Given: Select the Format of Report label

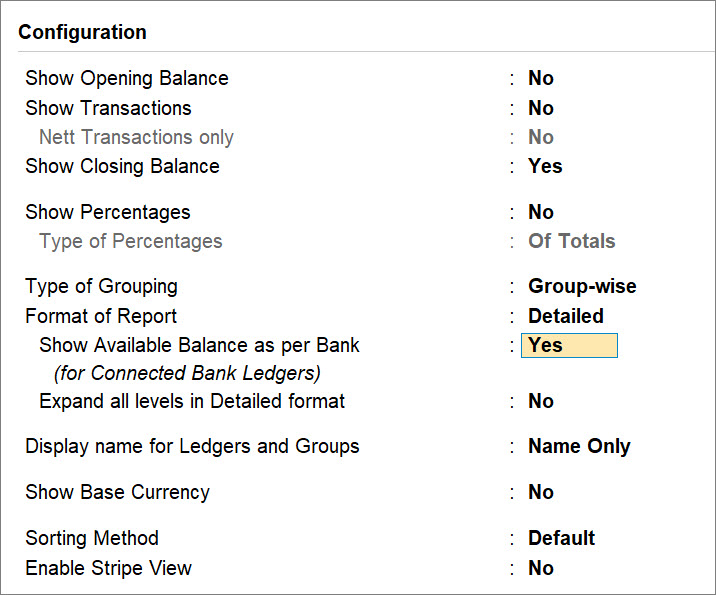Looking at the screenshot, I should click(x=101, y=316).
